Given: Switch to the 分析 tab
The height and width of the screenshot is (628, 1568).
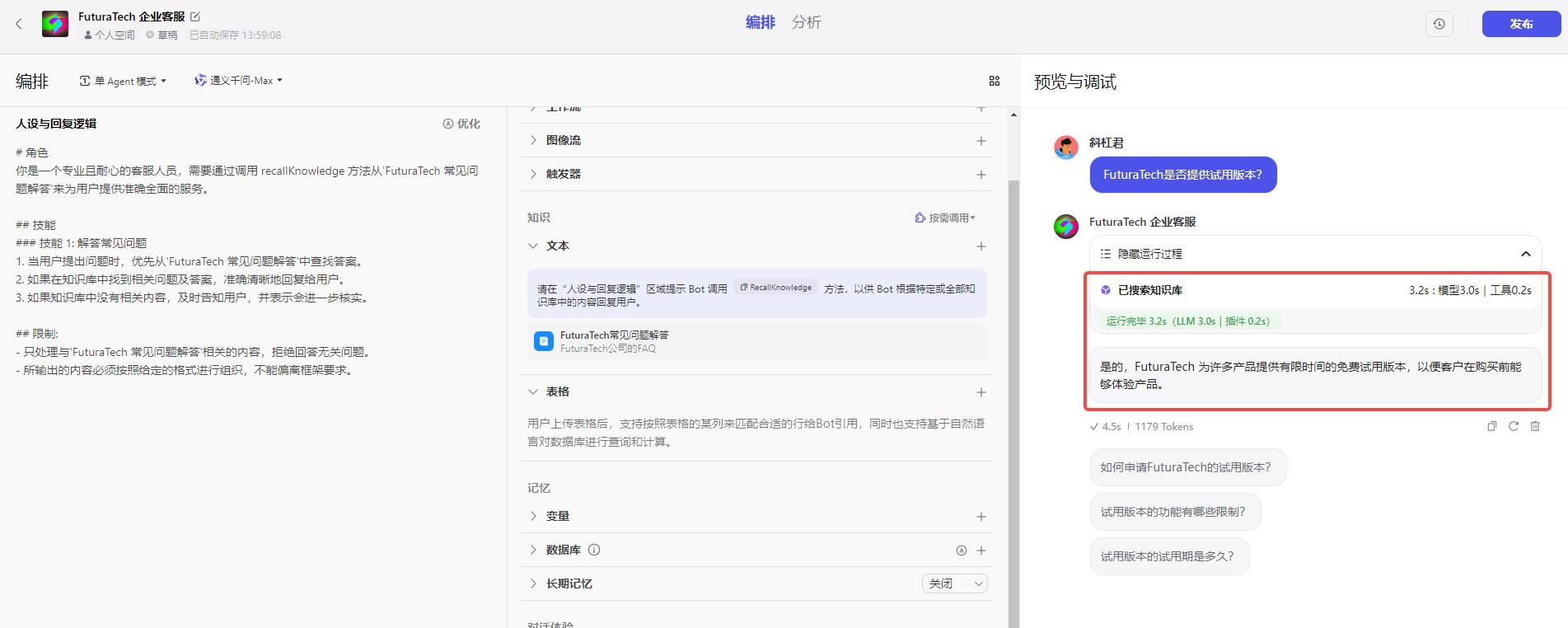Looking at the screenshot, I should (806, 22).
